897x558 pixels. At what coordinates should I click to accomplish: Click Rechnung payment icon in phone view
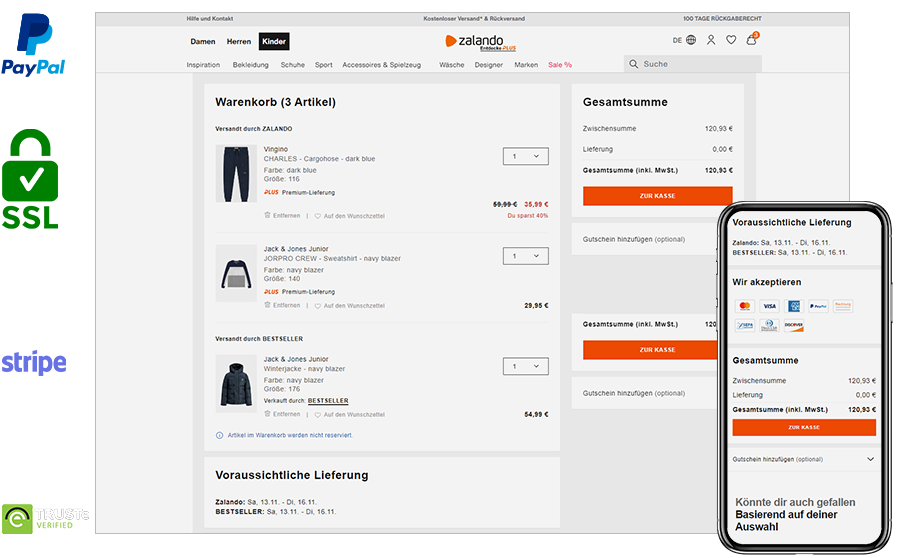843,306
